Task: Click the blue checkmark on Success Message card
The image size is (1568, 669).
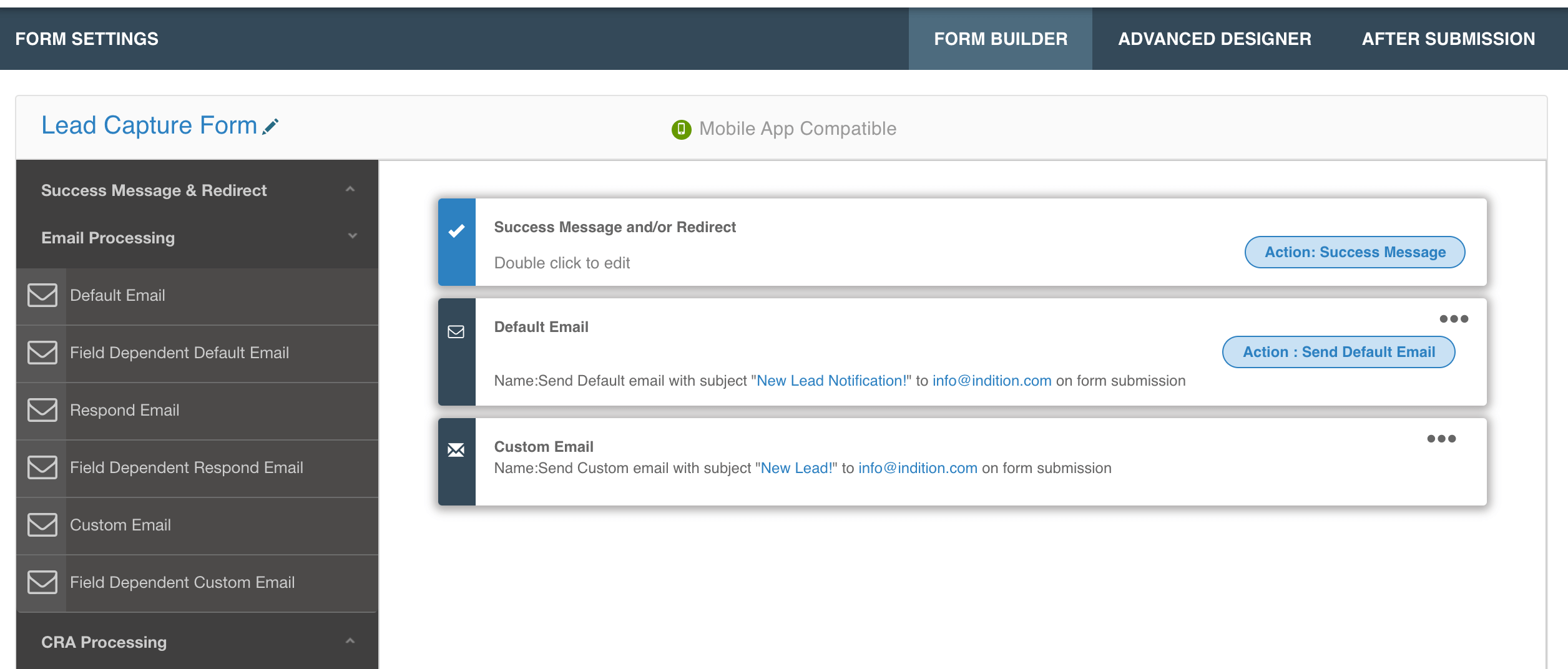Action: pyautogui.click(x=456, y=231)
